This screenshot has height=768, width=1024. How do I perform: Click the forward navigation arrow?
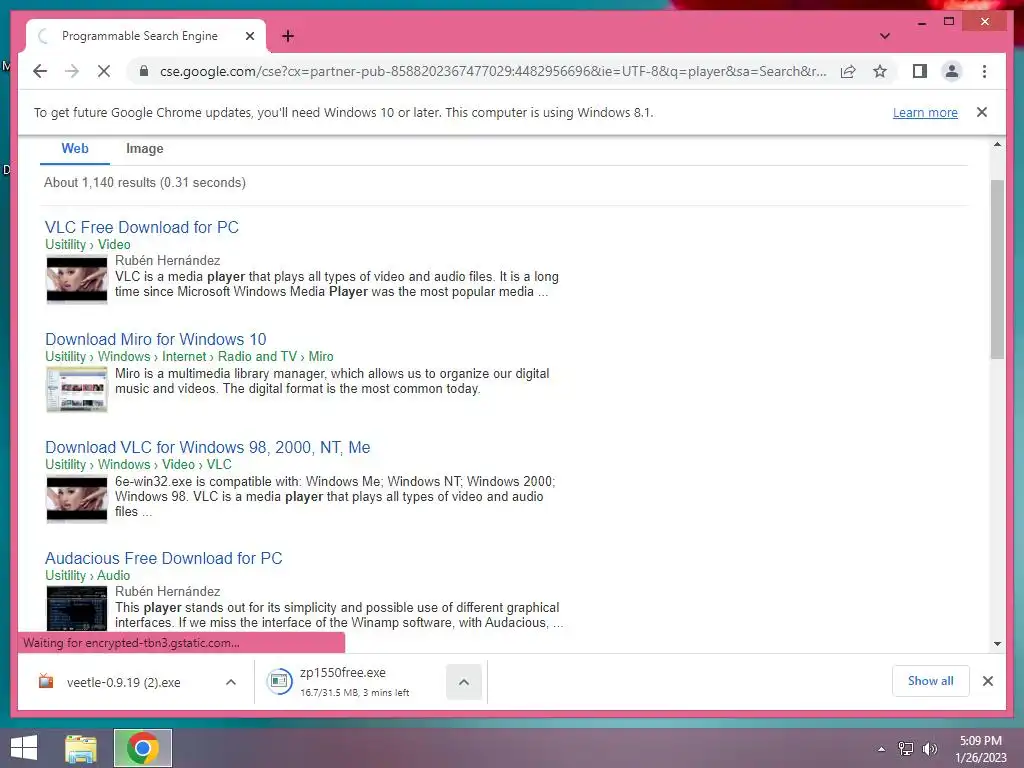(x=72, y=71)
